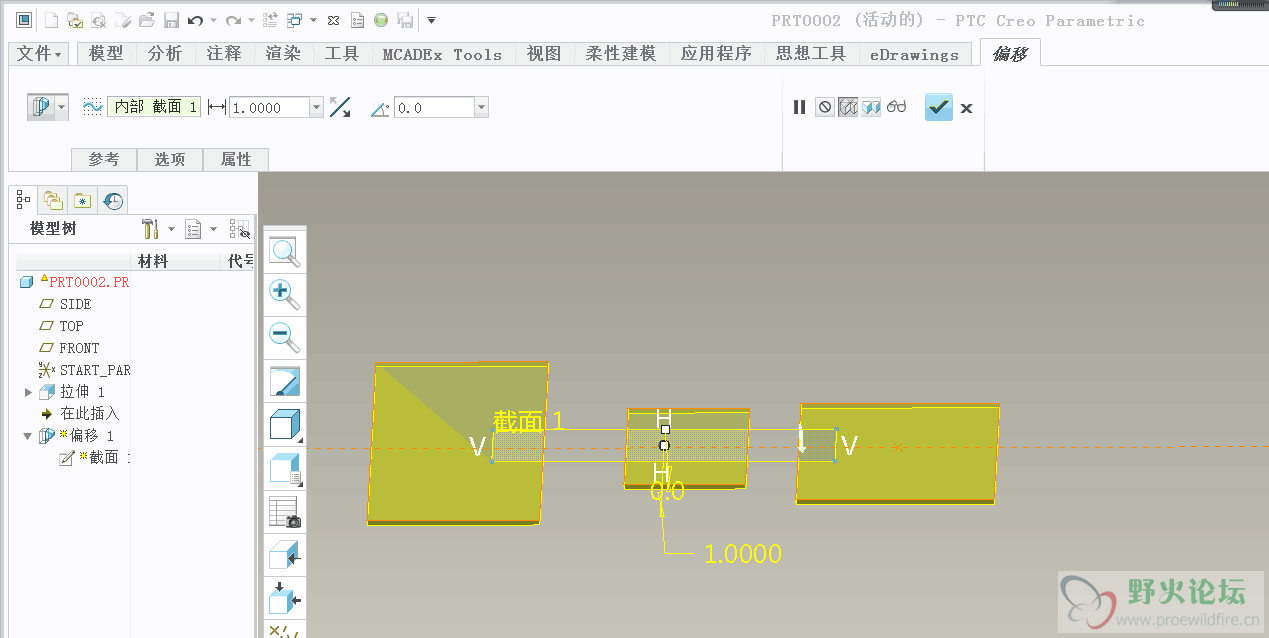
Task: Open the 属性 panel
Action: (236, 159)
